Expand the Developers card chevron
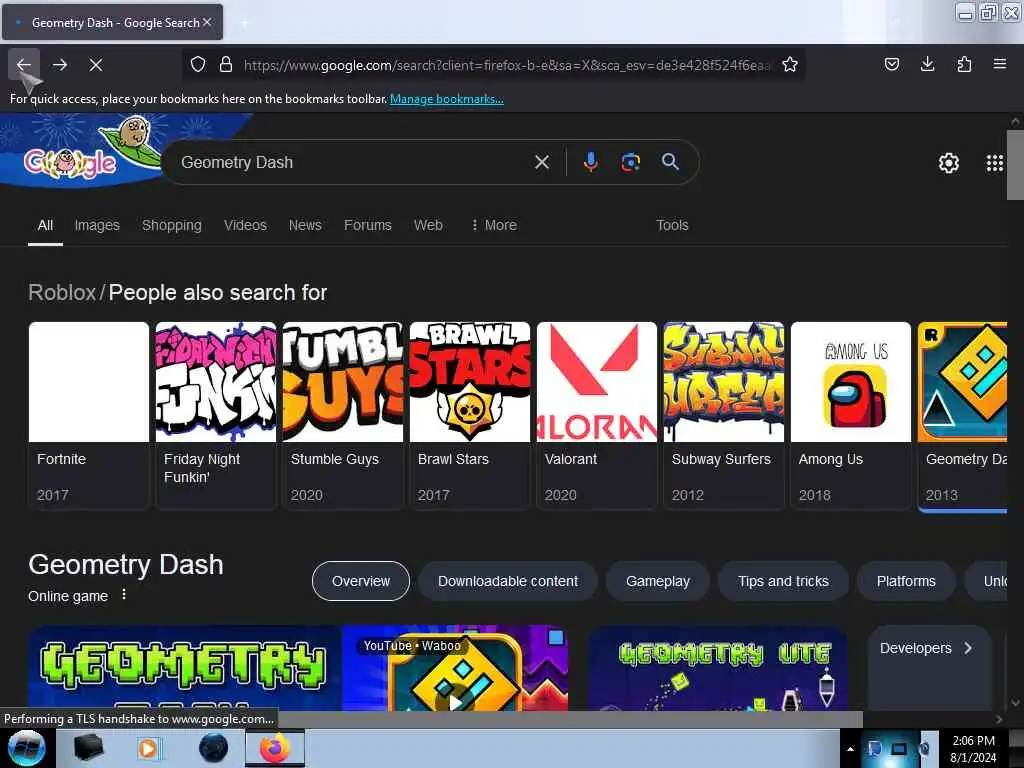Image resolution: width=1024 pixels, height=768 pixels. [968, 648]
